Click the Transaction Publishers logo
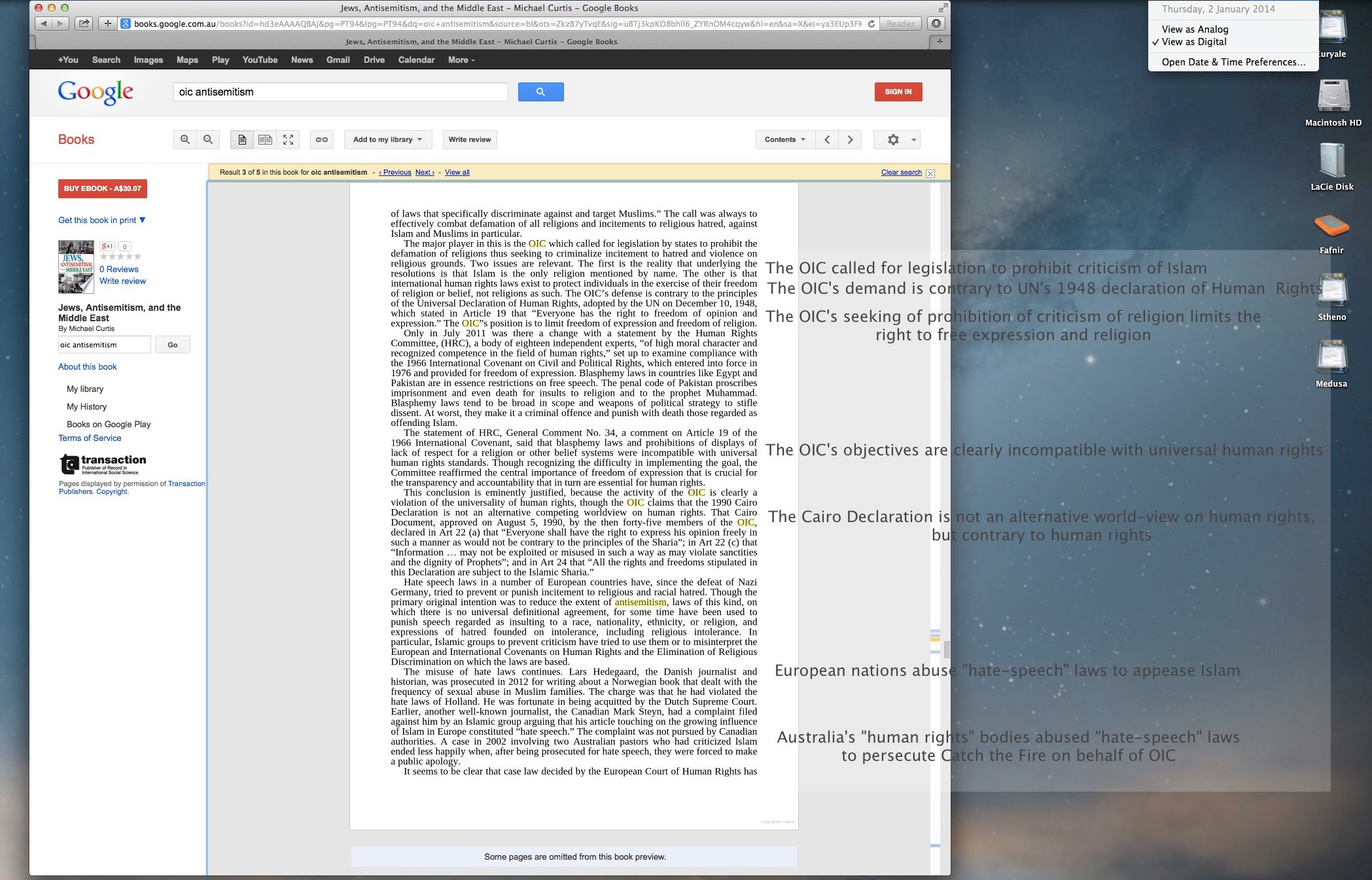 pos(103,464)
